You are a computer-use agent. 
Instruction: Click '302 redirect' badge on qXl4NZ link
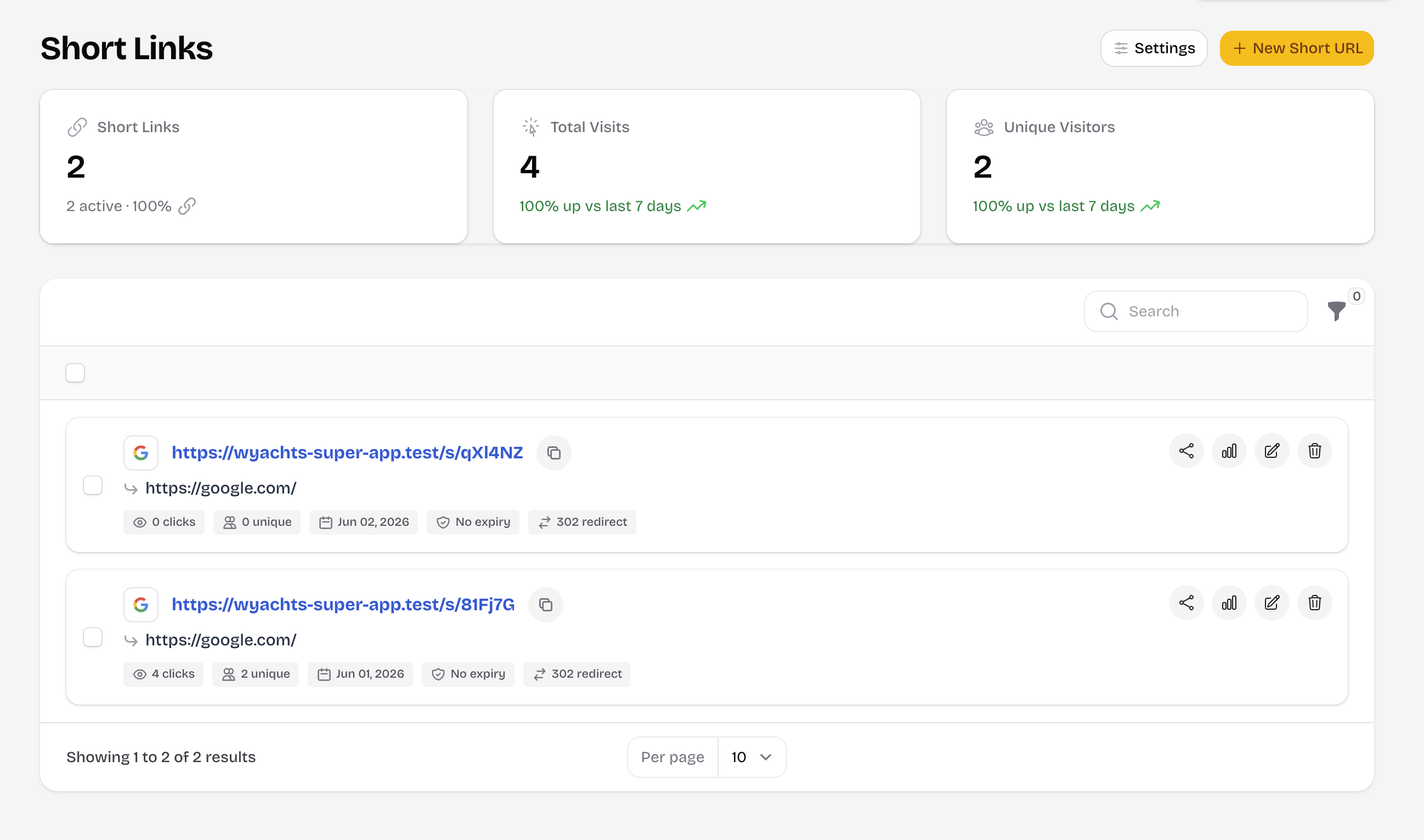(x=582, y=522)
